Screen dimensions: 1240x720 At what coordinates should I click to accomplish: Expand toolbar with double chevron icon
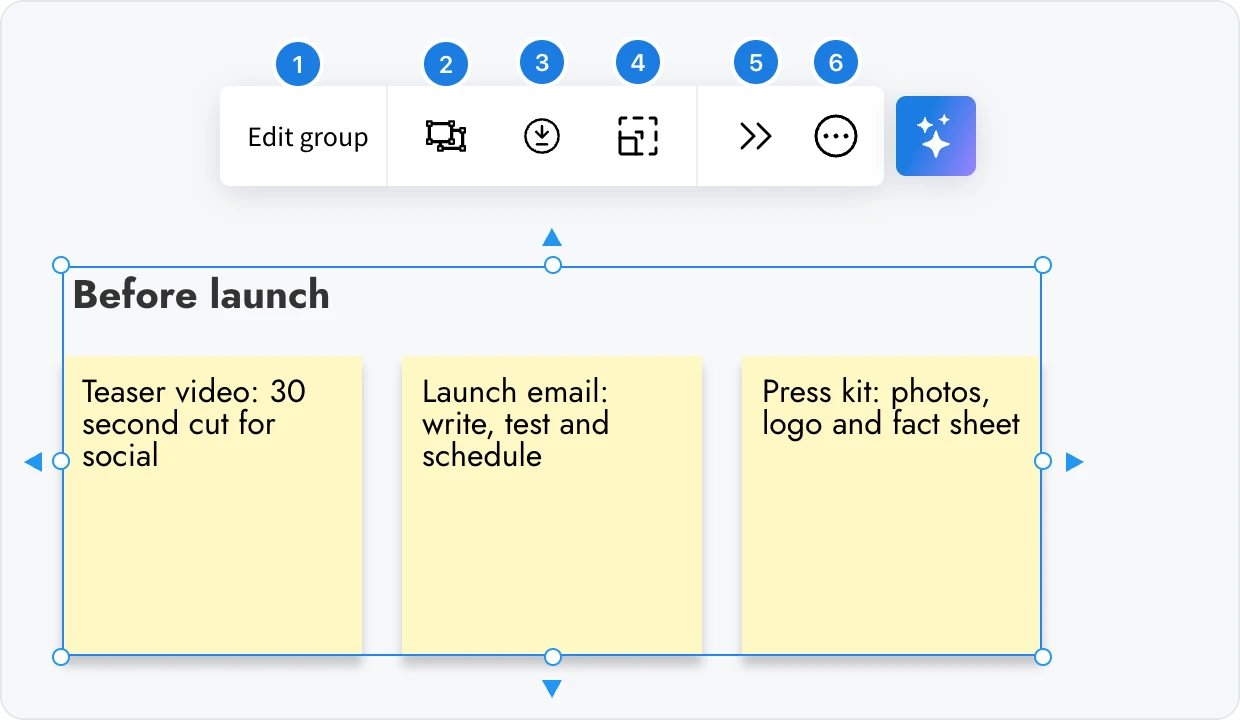point(756,136)
